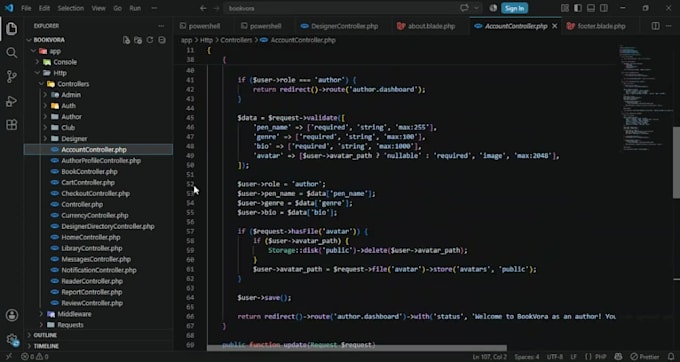680x362 pixels.
Task: Open errors and warnings in status bar
Action: (x=35, y=357)
